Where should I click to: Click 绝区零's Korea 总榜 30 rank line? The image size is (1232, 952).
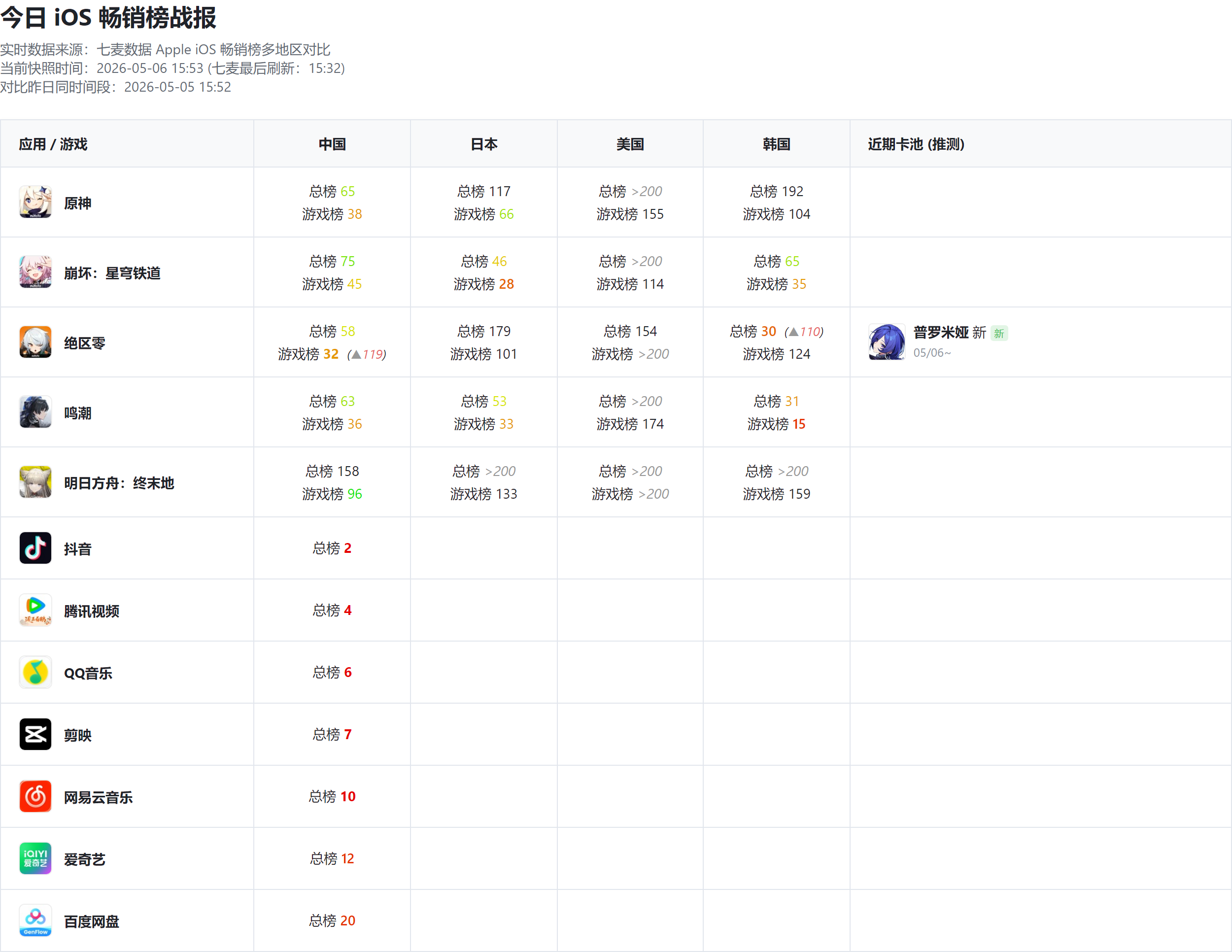pyautogui.click(x=776, y=331)
